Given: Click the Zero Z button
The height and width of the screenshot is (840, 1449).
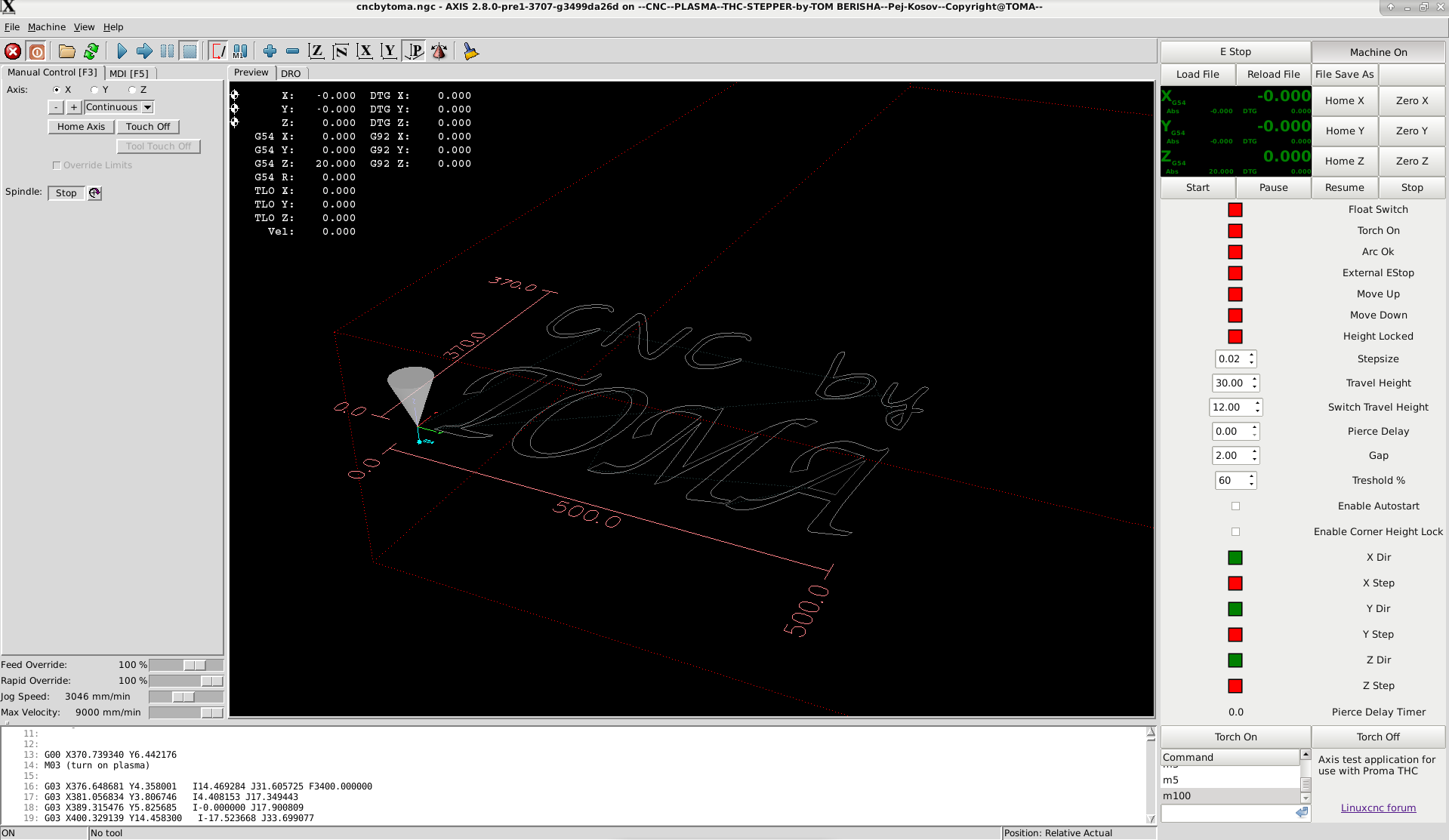Looking at the screenshot, I should coord(1411,161).
